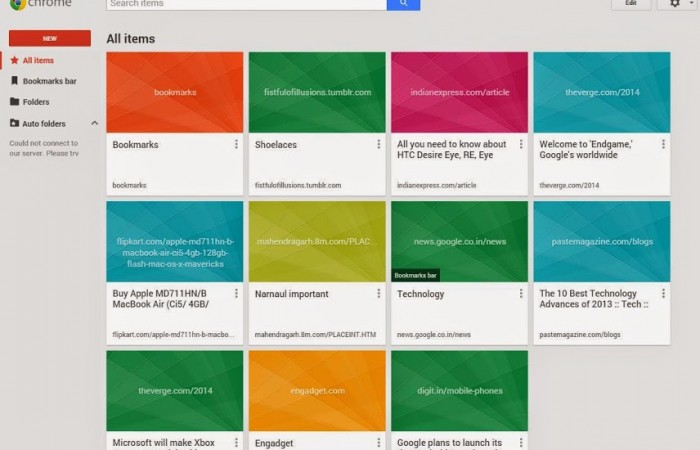Click the red NEW button
Viewport: 700px width, 450px height.
[x=49, y=38]
